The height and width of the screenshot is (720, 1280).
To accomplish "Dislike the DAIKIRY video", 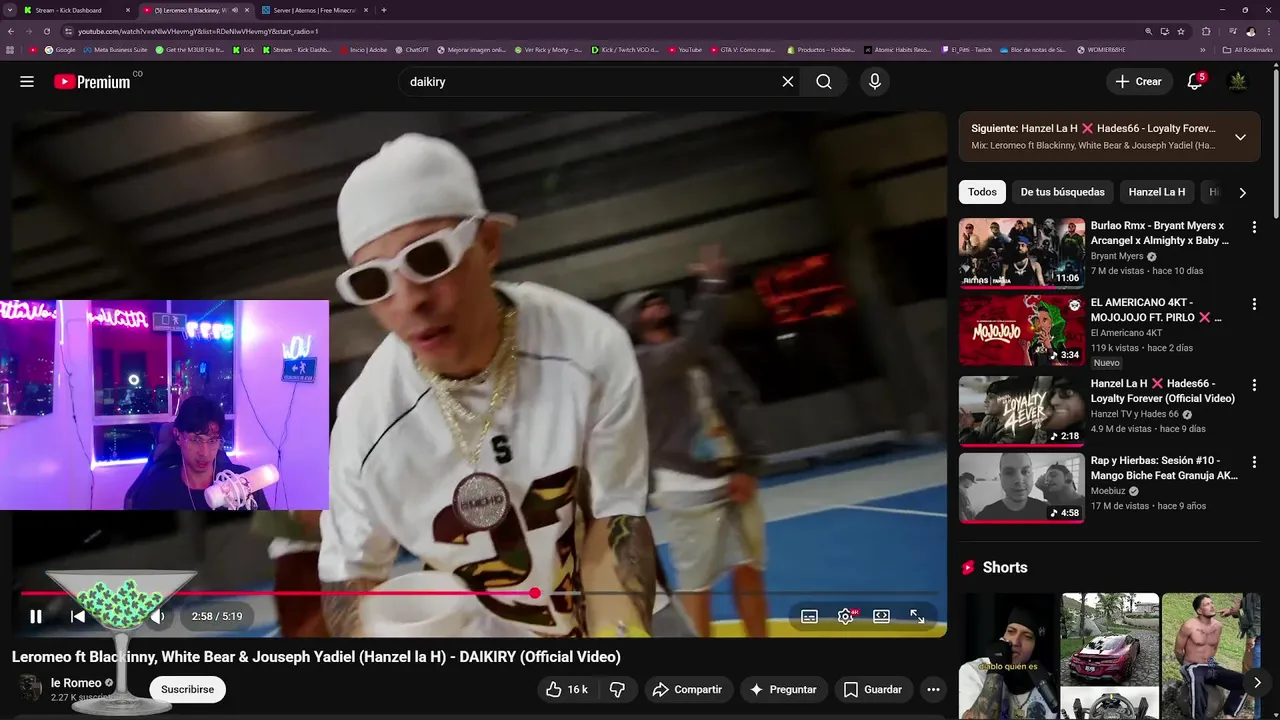I will click(x=617, y=689).
